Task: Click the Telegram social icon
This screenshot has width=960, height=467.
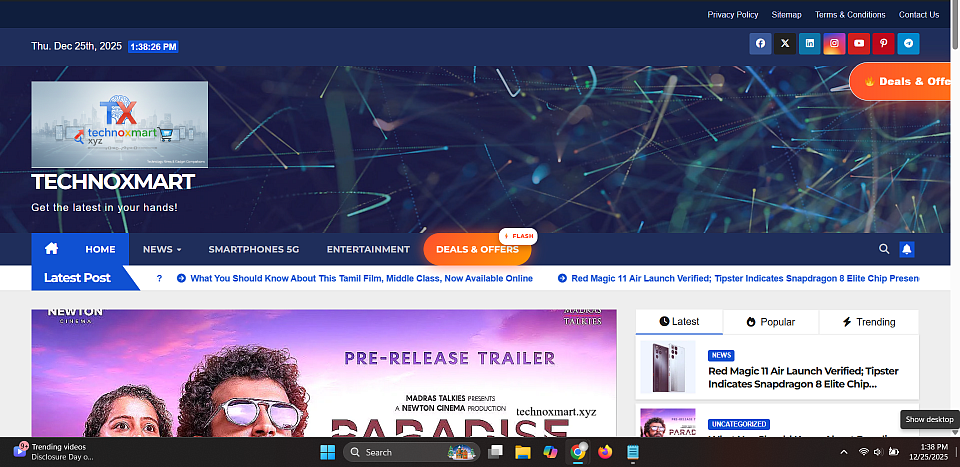Action: pos(908,43)
